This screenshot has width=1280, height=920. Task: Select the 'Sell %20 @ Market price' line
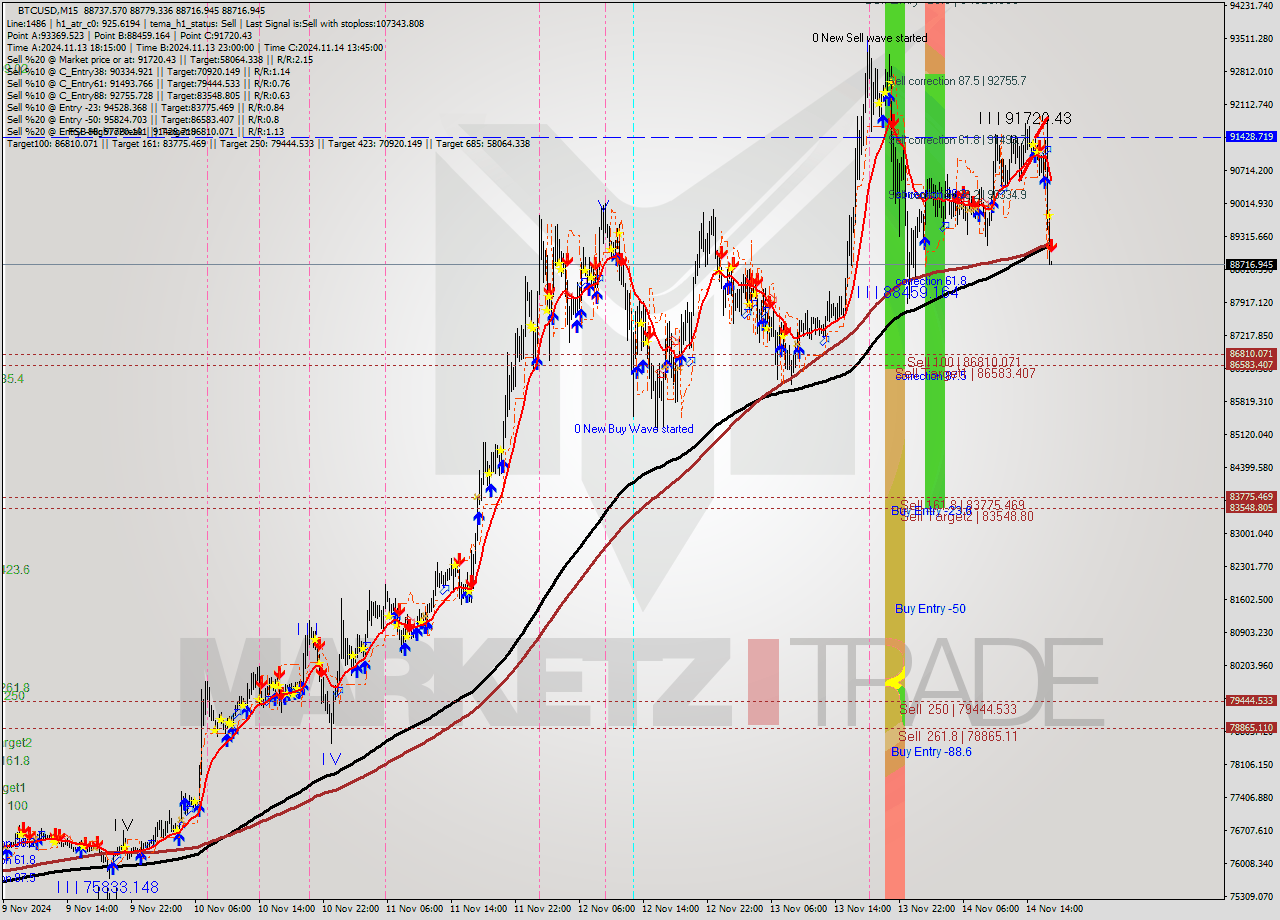point(159,59)
